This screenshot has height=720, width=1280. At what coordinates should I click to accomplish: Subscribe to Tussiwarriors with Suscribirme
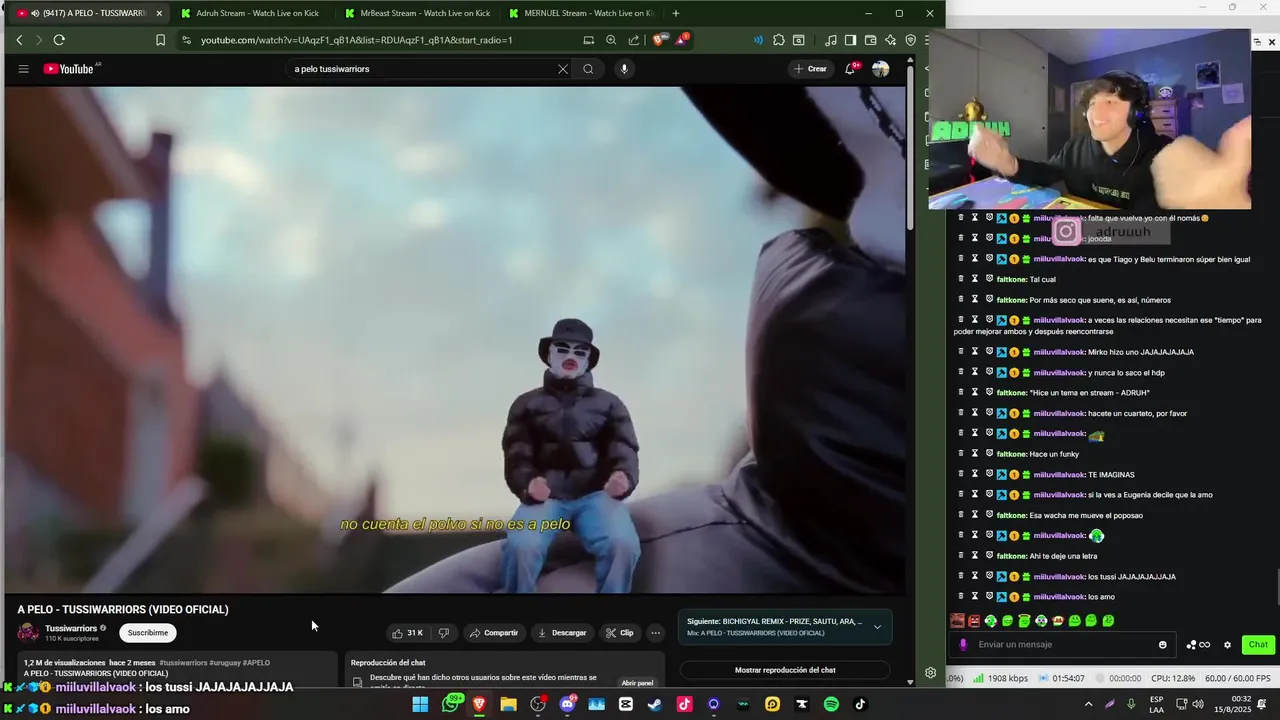pyautogui.click(x=148, y=633)
